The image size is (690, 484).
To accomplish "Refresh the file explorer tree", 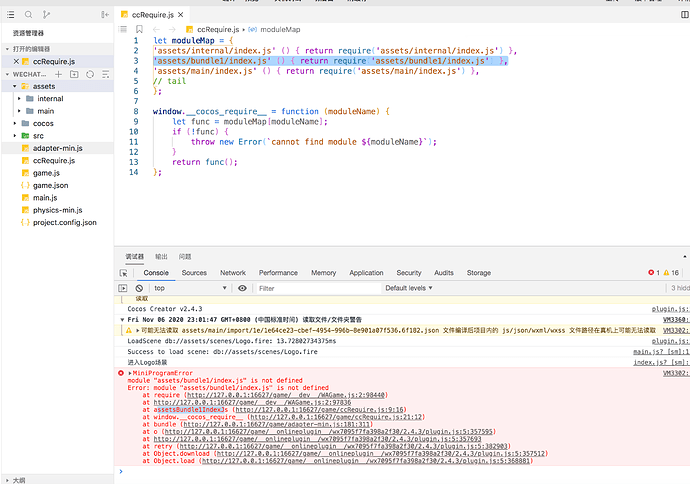I will pos(90,74).
